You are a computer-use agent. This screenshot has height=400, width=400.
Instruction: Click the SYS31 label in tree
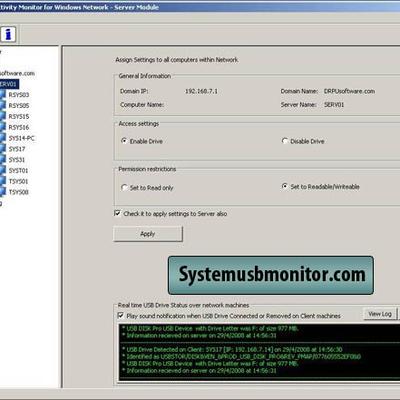tap(17, 160)
